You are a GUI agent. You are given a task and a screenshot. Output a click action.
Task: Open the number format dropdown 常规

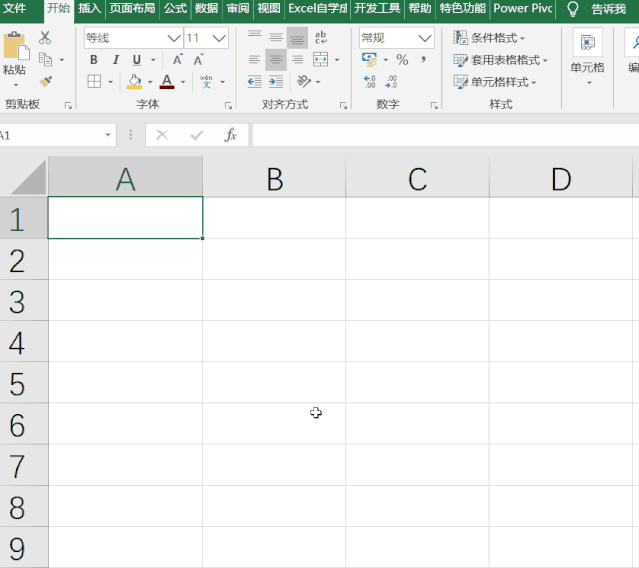click(x=425, y=38)
